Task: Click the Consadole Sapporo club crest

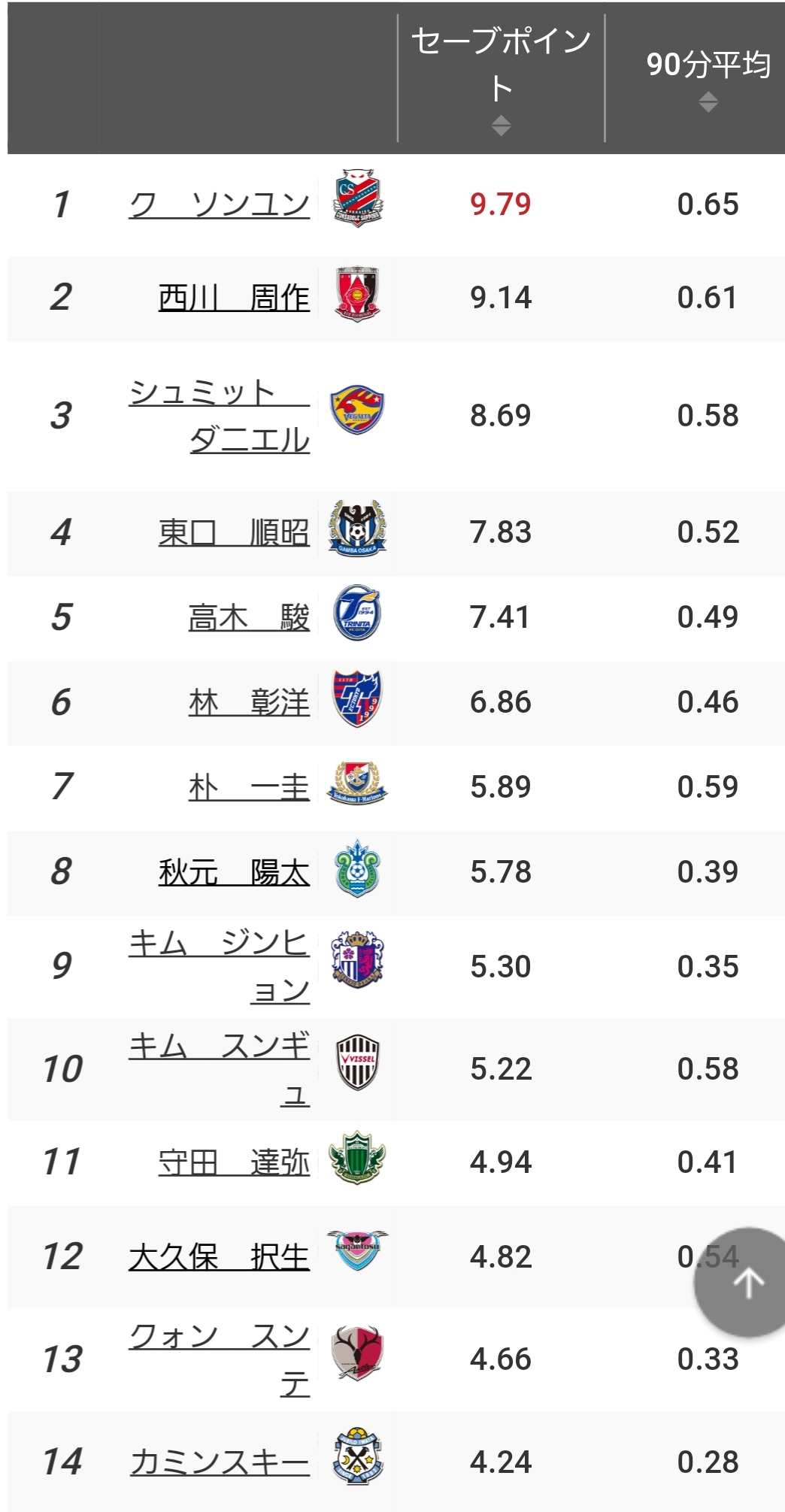Action: (357, 199)
